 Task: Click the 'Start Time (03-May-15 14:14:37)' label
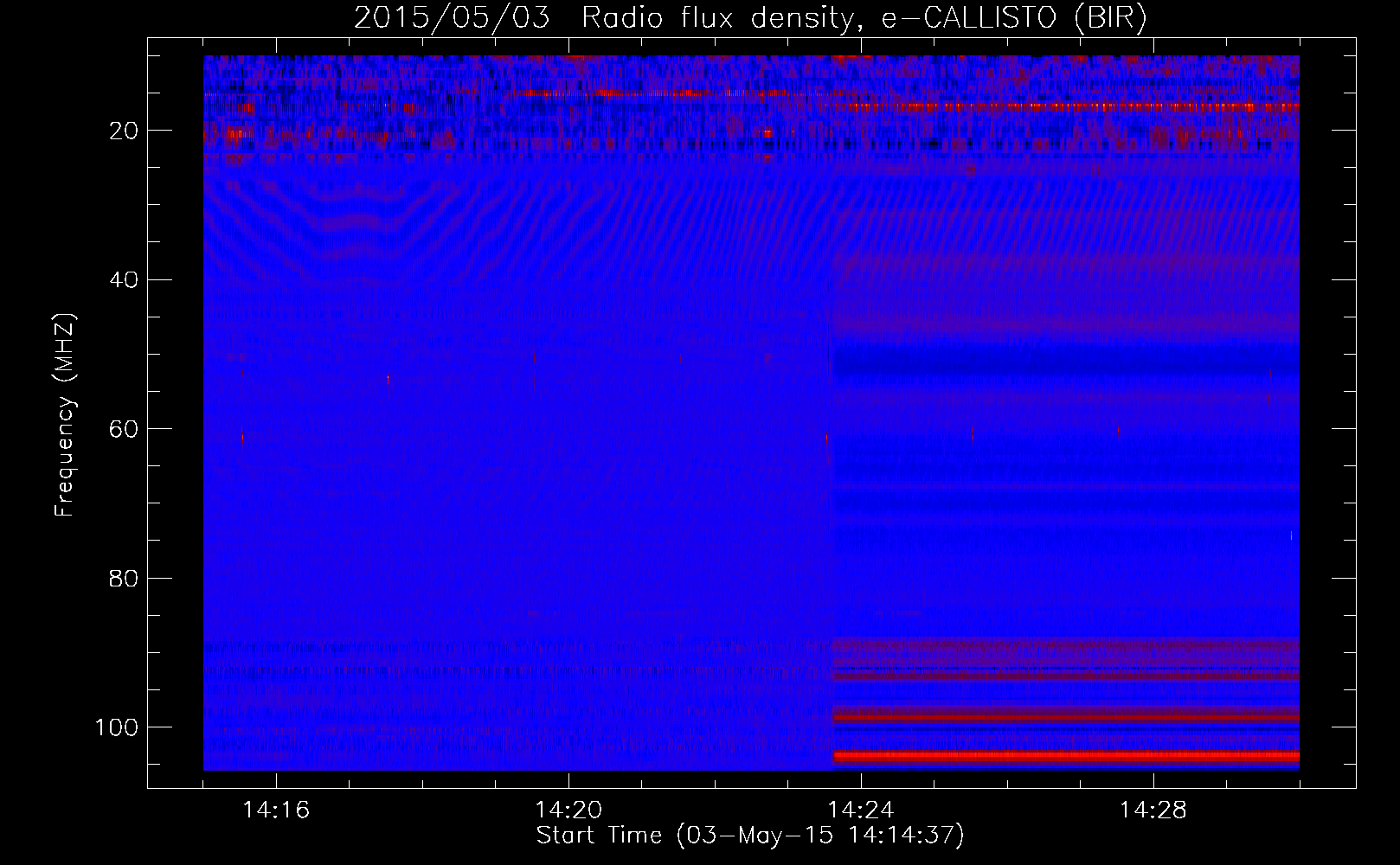[x=750, y=836]
